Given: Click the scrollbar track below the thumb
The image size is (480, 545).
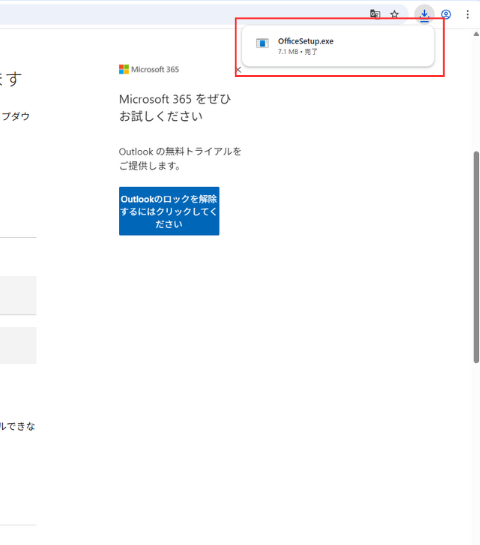Looking at the screenshot, I should [x=476, y=452].
